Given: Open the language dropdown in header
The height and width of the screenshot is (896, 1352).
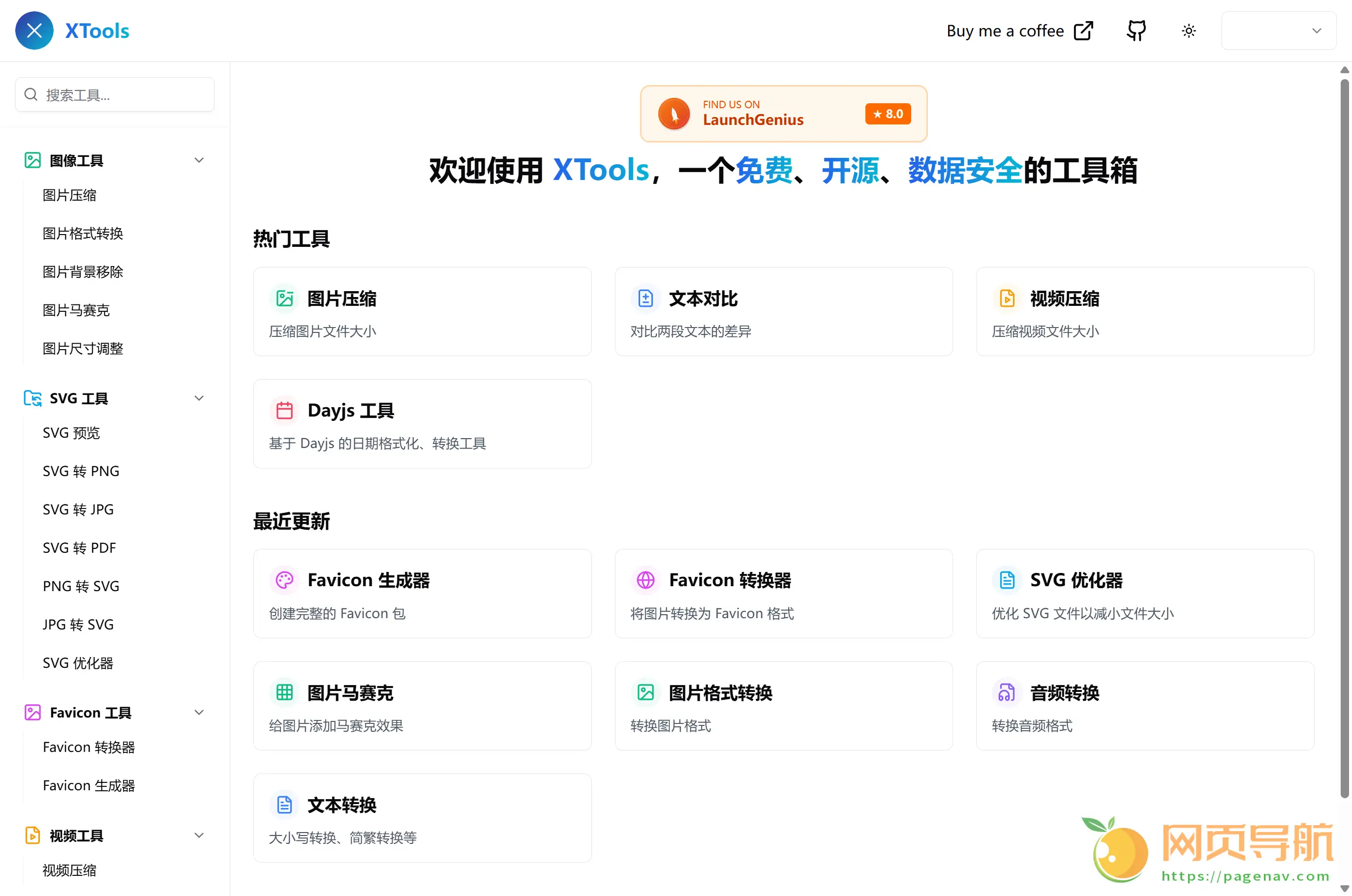Looking at the screenshot, I should 1278,31.
